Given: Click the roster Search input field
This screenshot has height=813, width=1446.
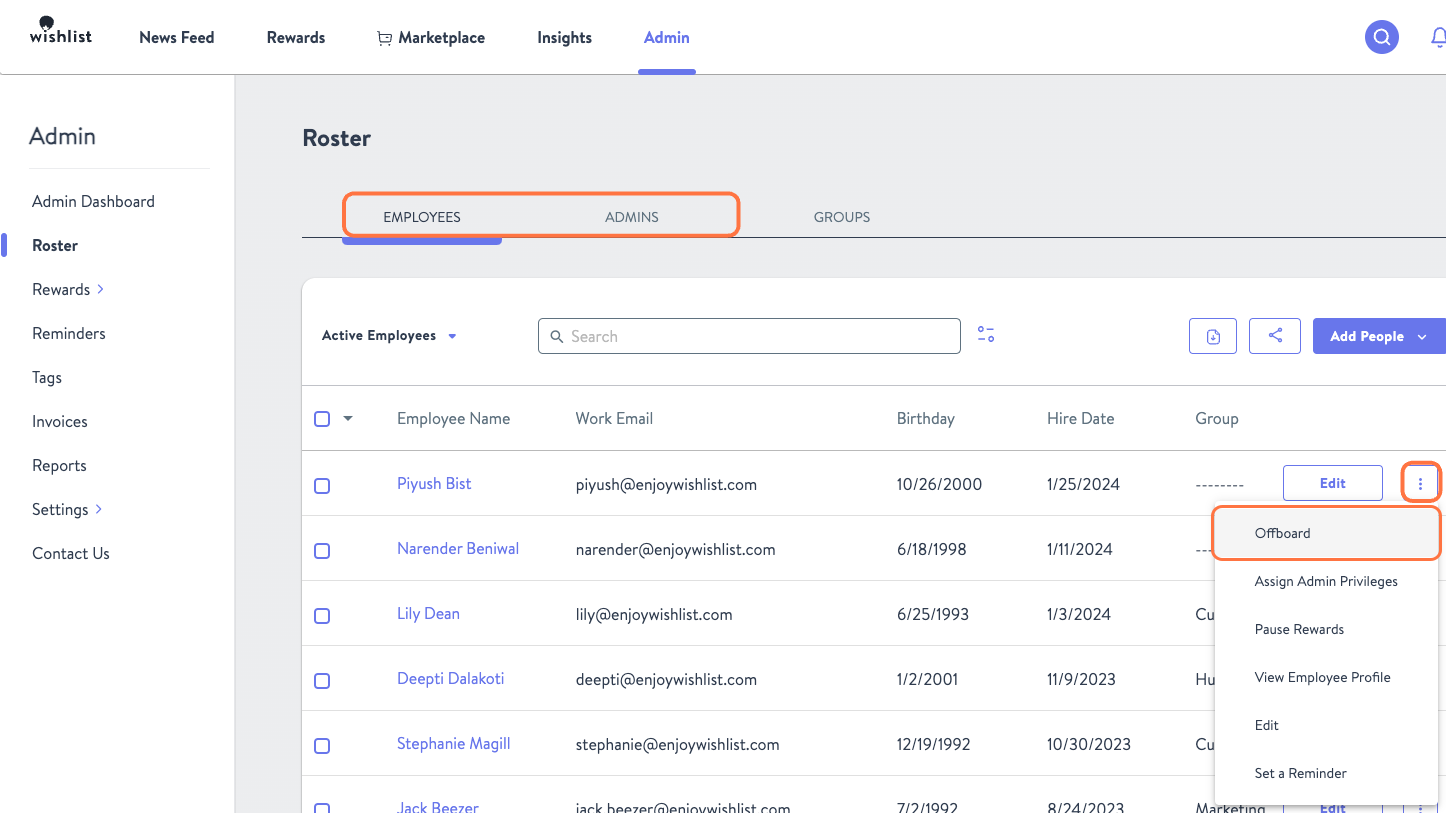Looking at the screenshot, I should click(749, 336).
